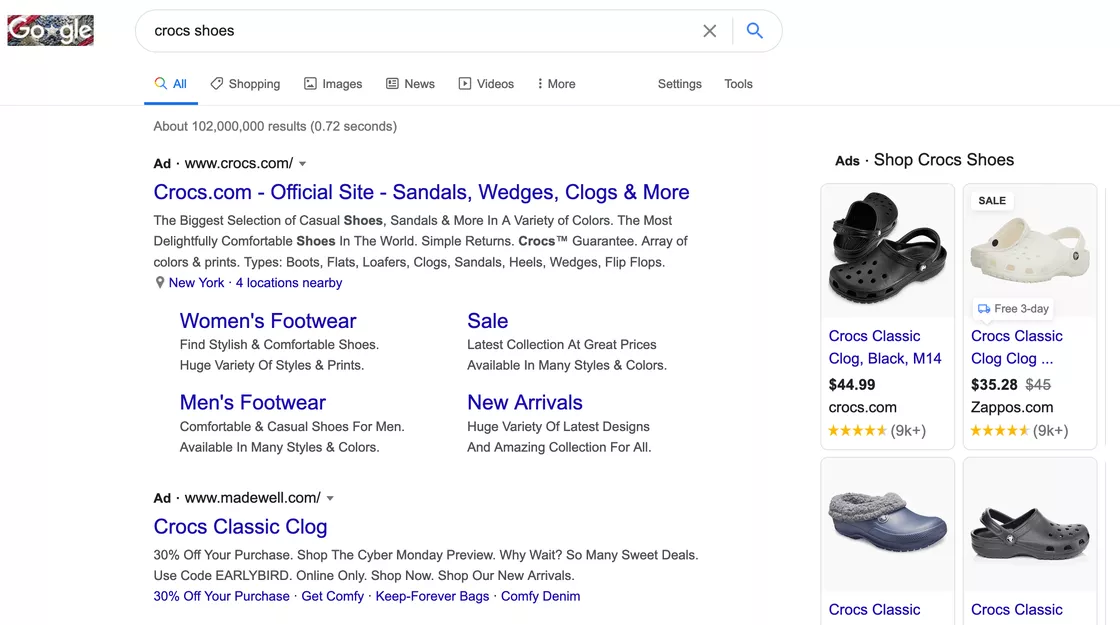
Task: Click the blue magnifying glass search button
Action: pyautogui.click(x=755, y=31)
